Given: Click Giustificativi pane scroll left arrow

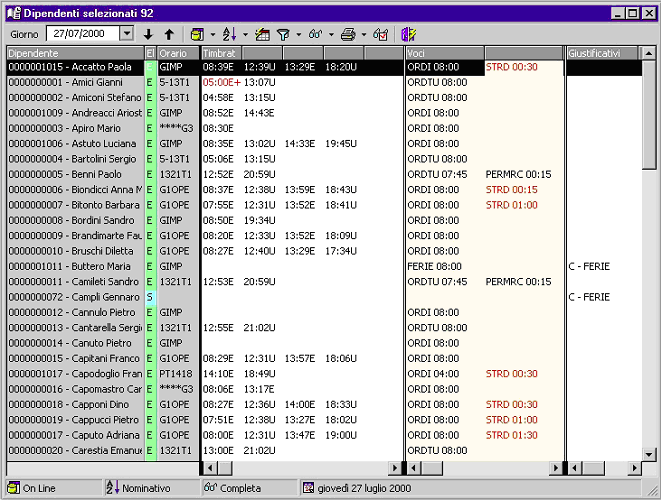Looking at the screenshot, I should [574, 468].
